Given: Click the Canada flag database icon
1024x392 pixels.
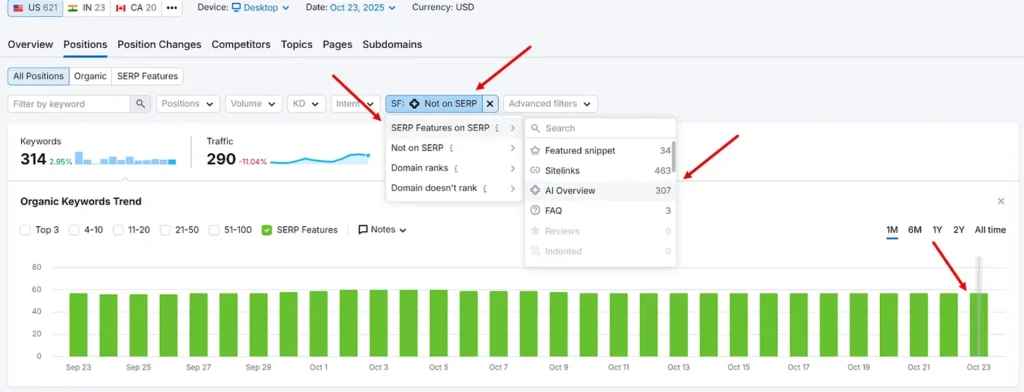Looking at the screenshot, I should [120, 8].
